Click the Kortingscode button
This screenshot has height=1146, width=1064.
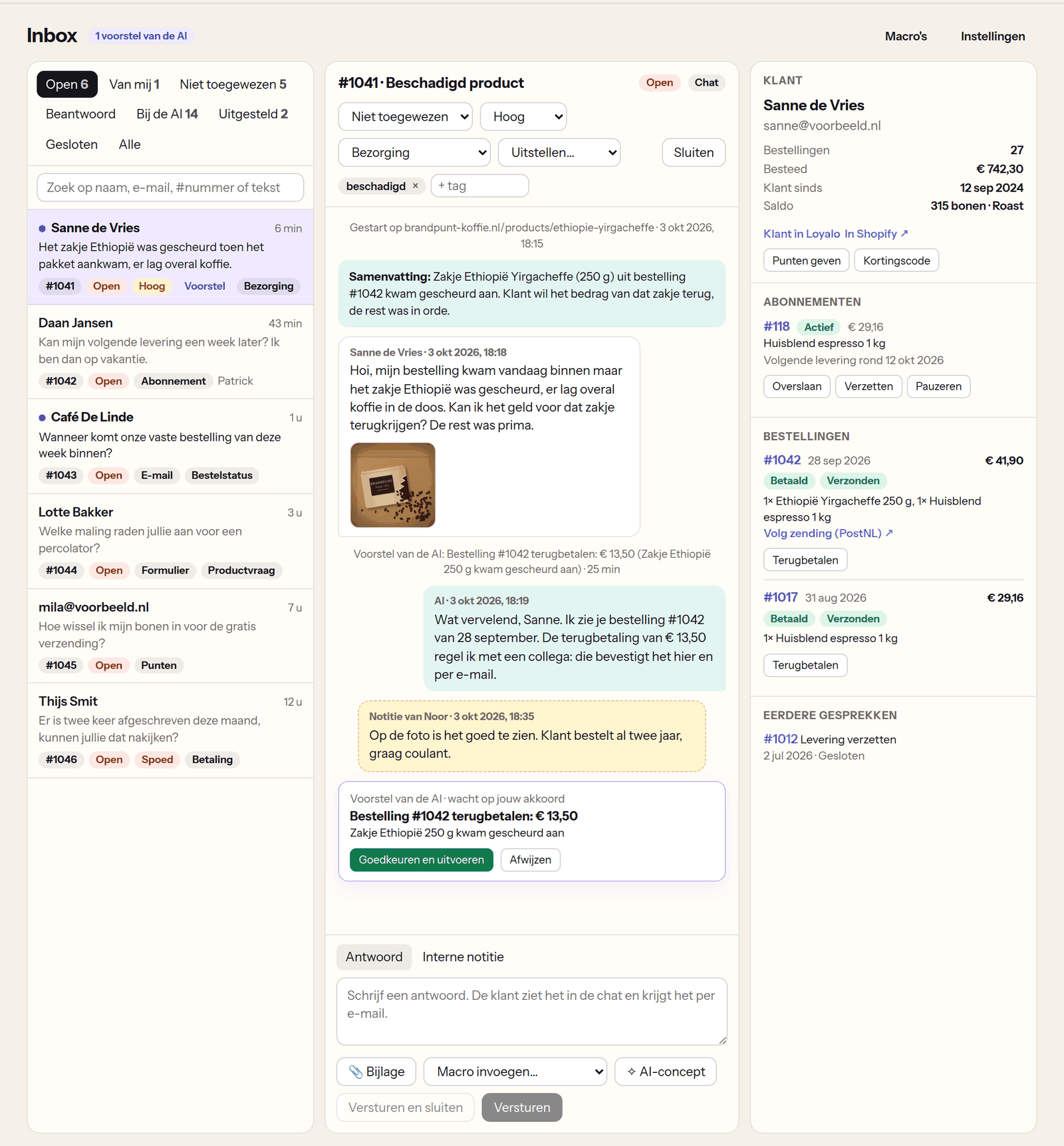coord(896,261)
